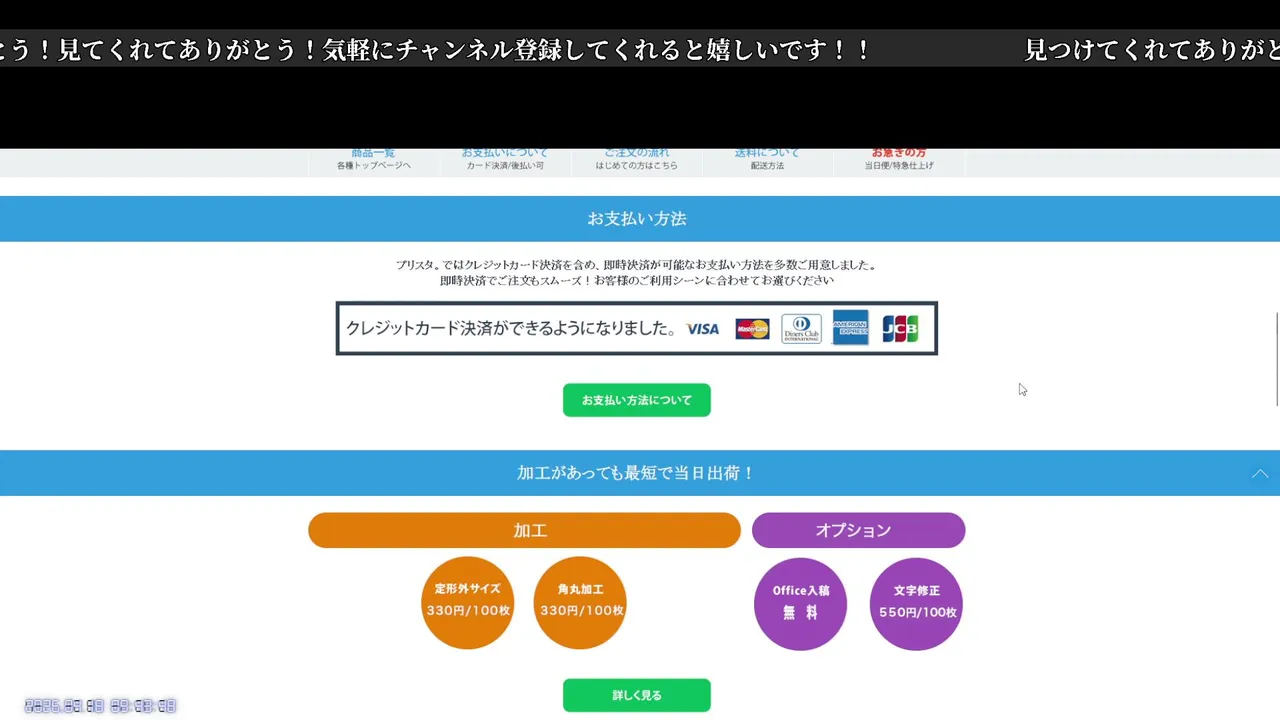Click the purple オプション category pill
The image size is (1280, 720).
858,530
